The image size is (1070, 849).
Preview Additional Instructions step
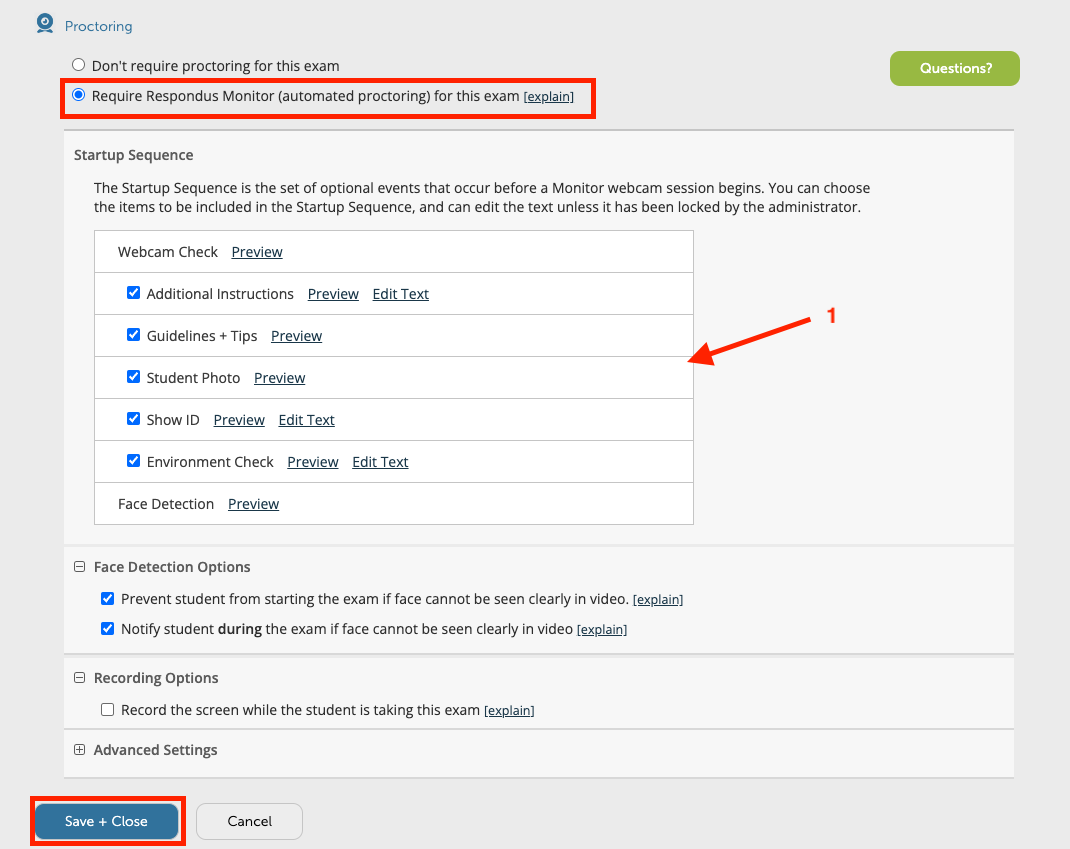333,294
